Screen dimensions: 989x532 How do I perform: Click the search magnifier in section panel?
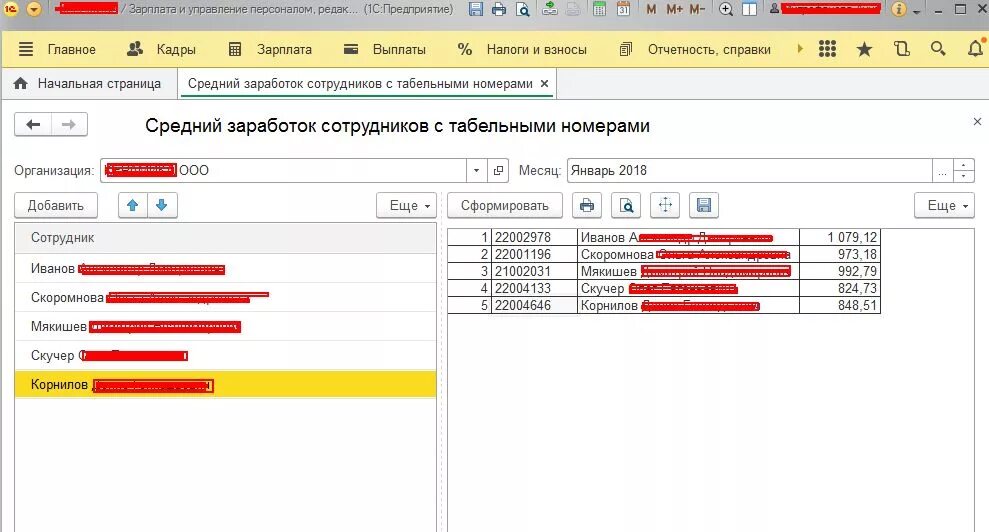point(938,49)
